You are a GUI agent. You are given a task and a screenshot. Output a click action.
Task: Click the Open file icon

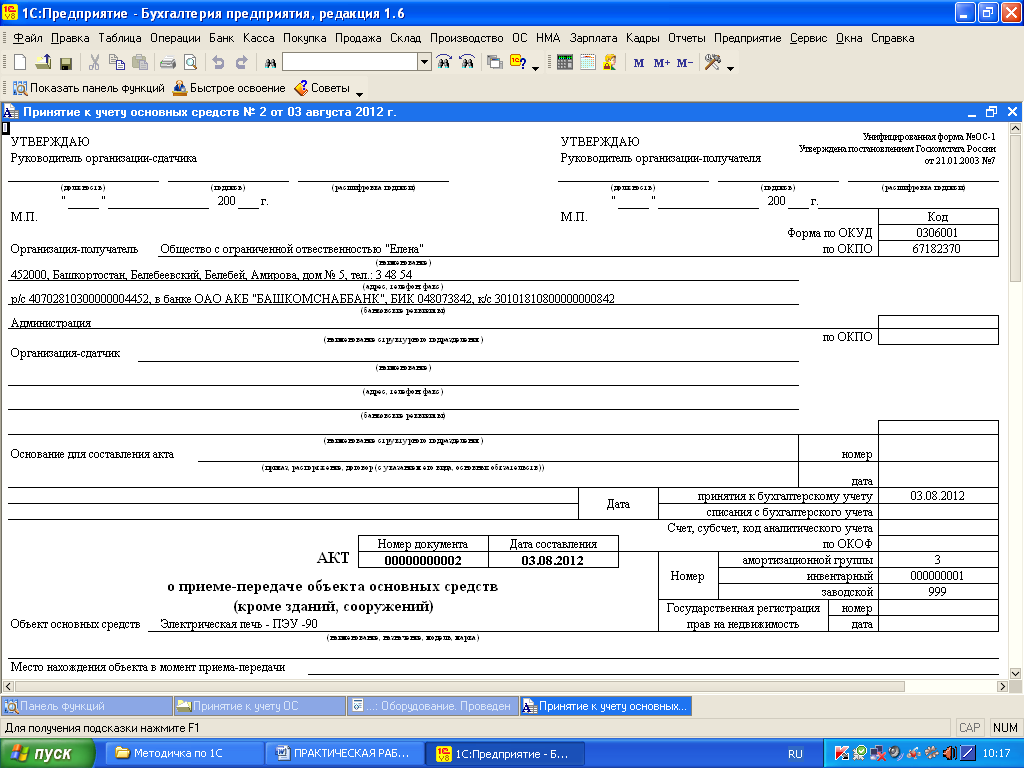click(x=43, y=63)
